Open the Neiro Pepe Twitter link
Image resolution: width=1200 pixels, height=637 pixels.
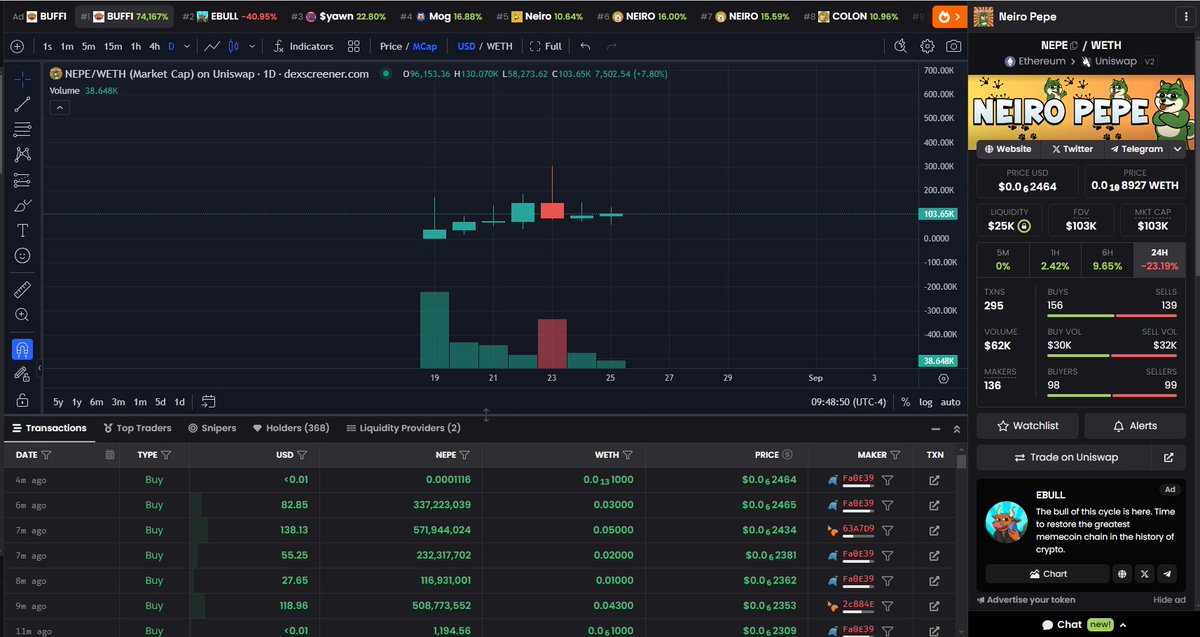coord(1072,149)
